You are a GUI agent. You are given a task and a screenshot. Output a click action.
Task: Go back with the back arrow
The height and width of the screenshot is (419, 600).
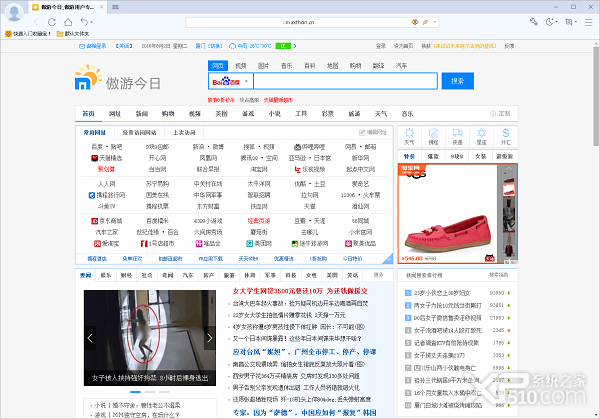(36, 22)
